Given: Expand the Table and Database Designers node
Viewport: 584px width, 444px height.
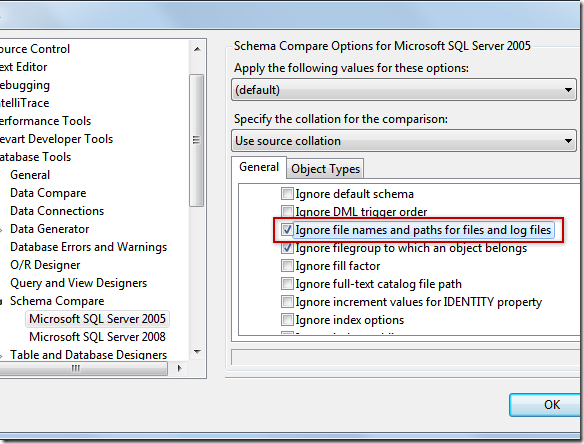Looking at the screenshot, I should coord(1,355).
